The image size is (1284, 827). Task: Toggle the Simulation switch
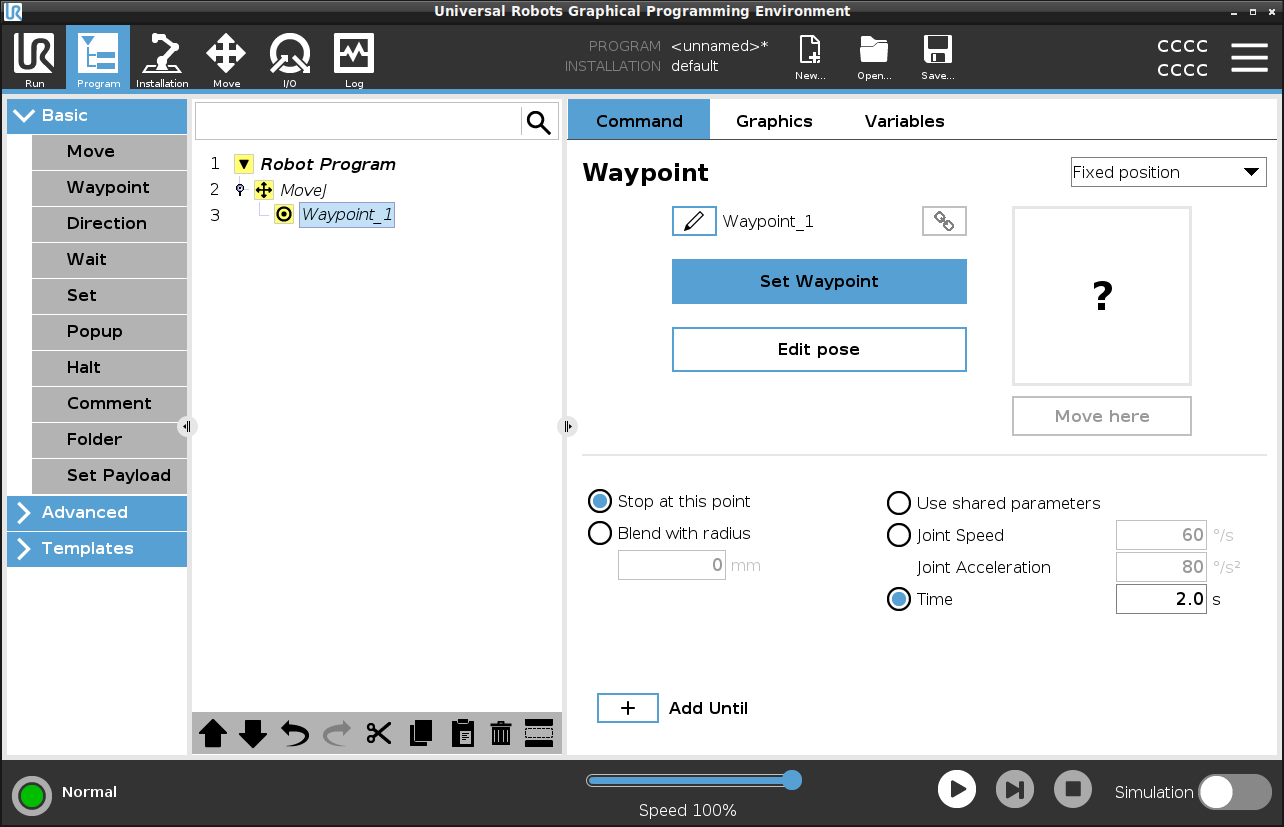pos(1234,792)
